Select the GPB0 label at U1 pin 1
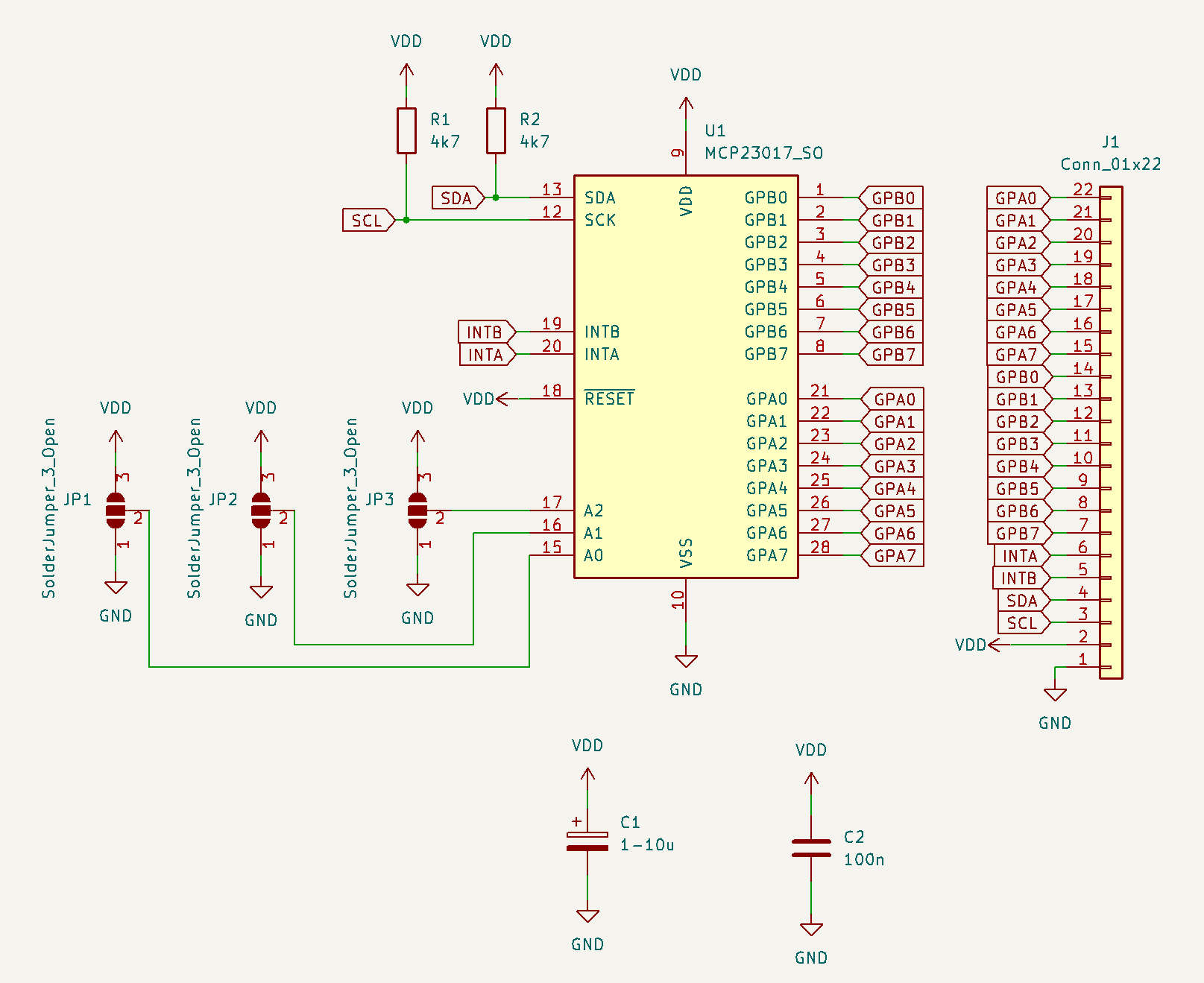Screen dimensions: 1204x983 [x=892, y=198]
